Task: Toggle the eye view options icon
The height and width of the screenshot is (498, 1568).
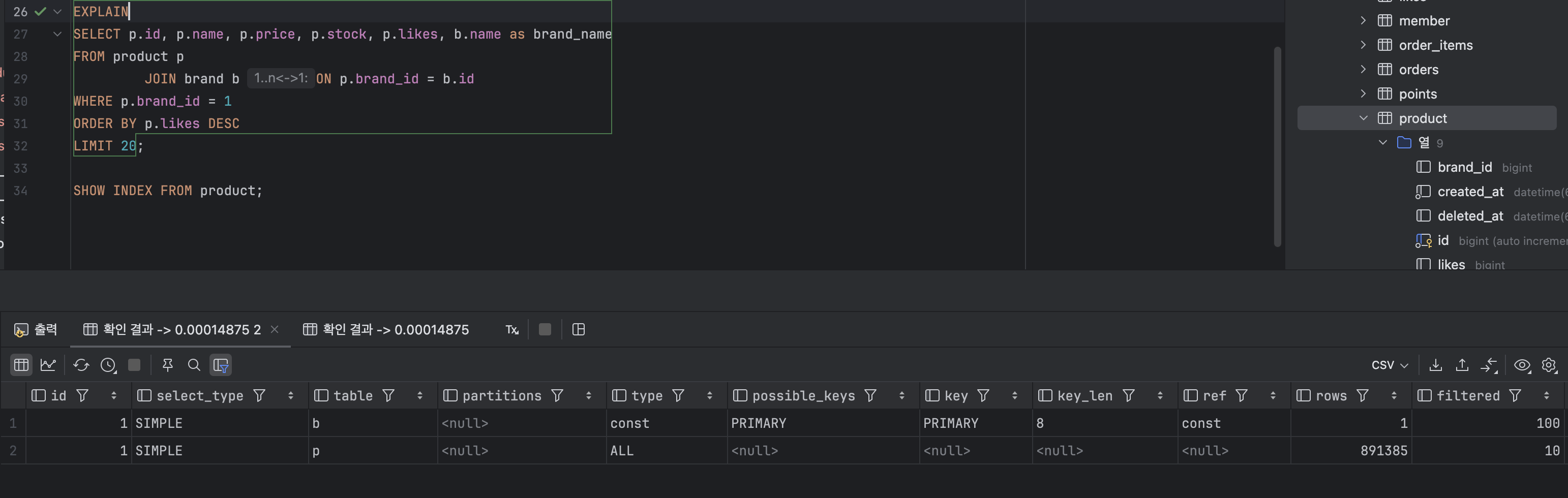Action: (x=1522, y=365)
